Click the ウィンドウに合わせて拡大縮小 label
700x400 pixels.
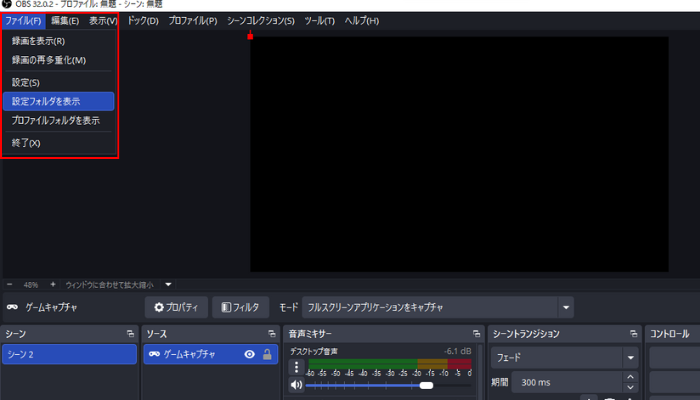pyautogui.click(x=109, y=285)
